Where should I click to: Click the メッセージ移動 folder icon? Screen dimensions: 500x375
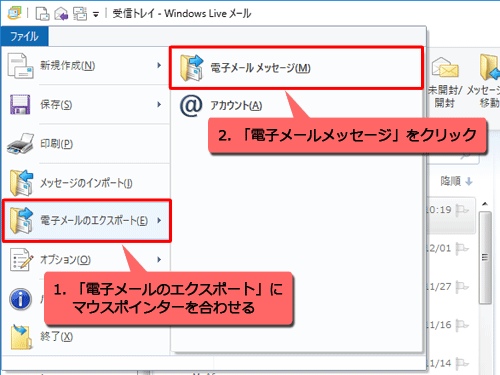point(489,68)
